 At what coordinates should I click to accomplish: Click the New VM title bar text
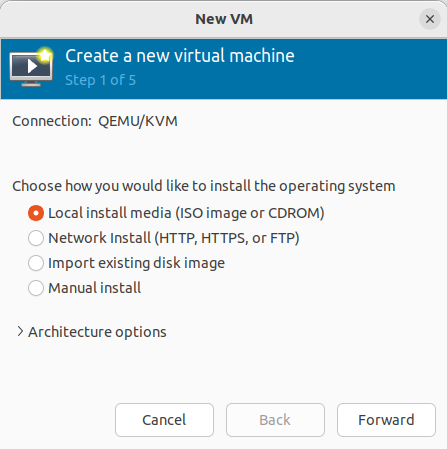[224, 19]
